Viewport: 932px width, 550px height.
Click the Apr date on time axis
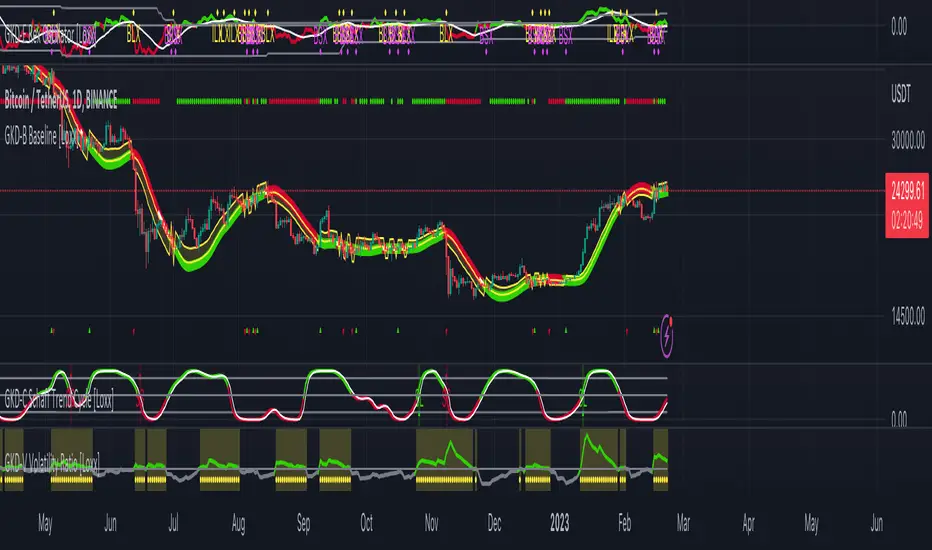748,523
